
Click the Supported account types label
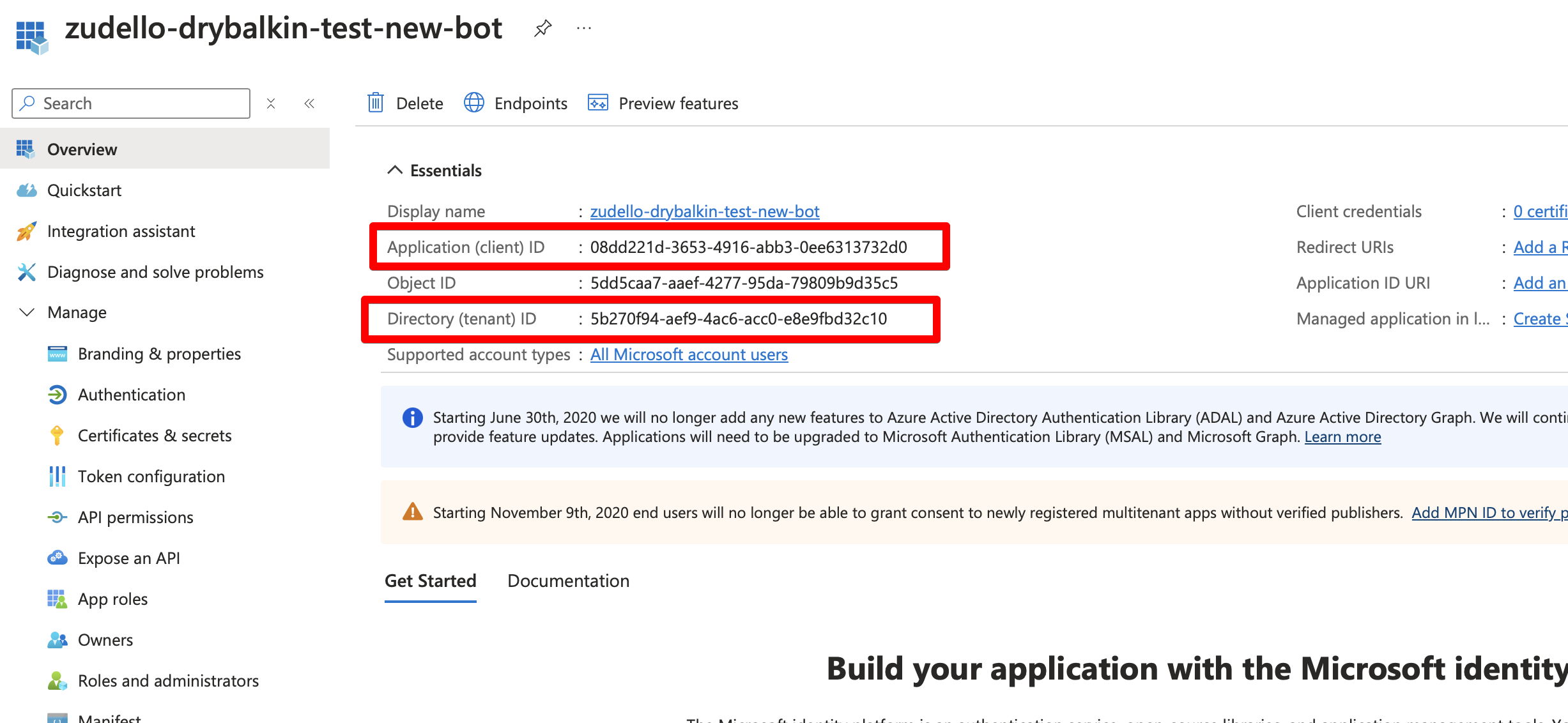[479, 354]
